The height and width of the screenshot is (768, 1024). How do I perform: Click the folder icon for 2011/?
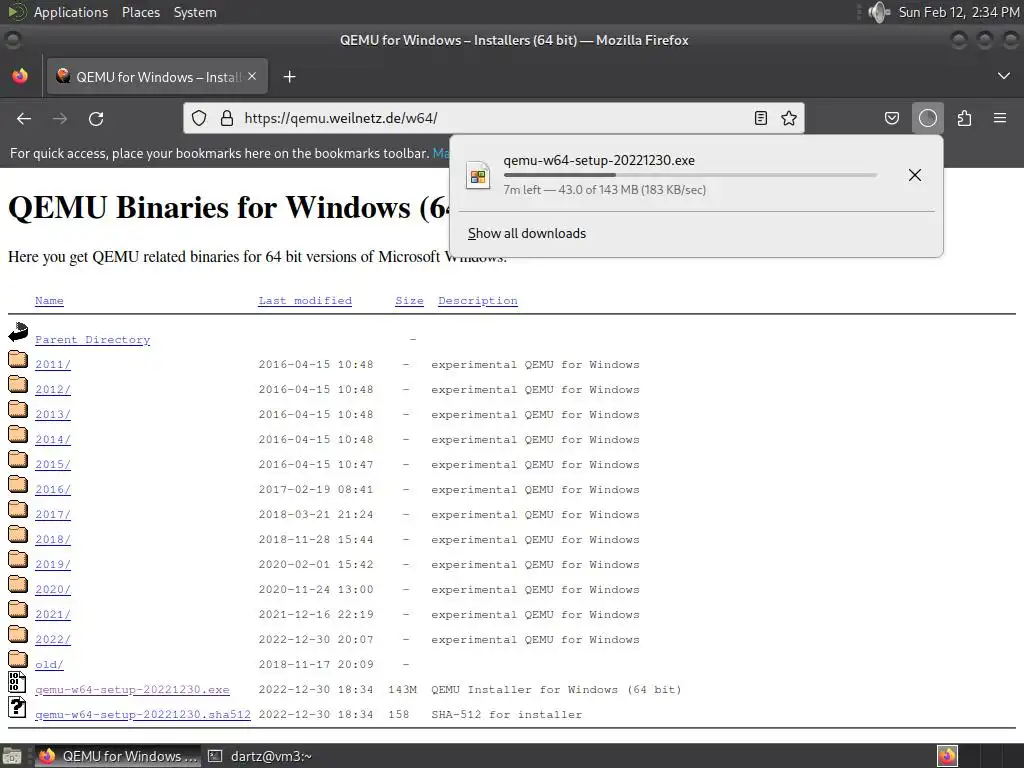click(18, 359)
